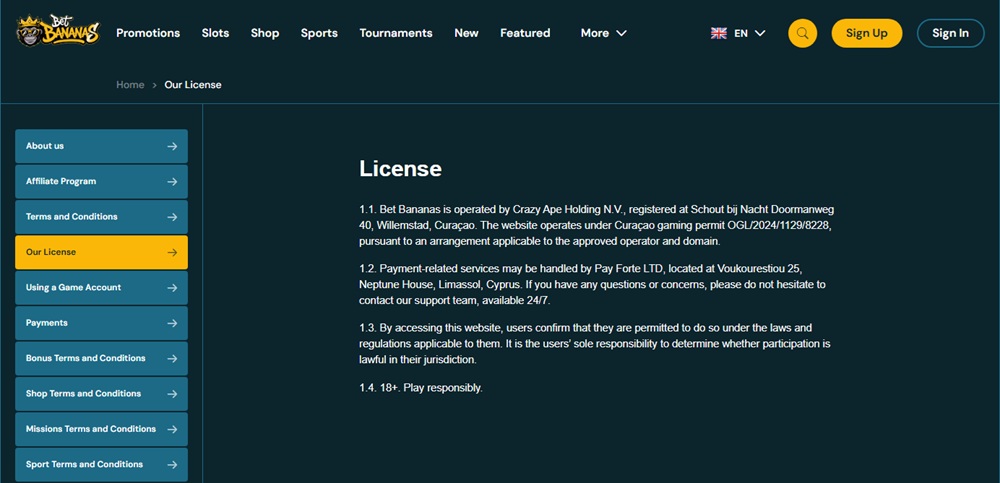The image size is (1000, 483).
Task: Open Missions Terms and Conditions page
Action: point(101,429)
